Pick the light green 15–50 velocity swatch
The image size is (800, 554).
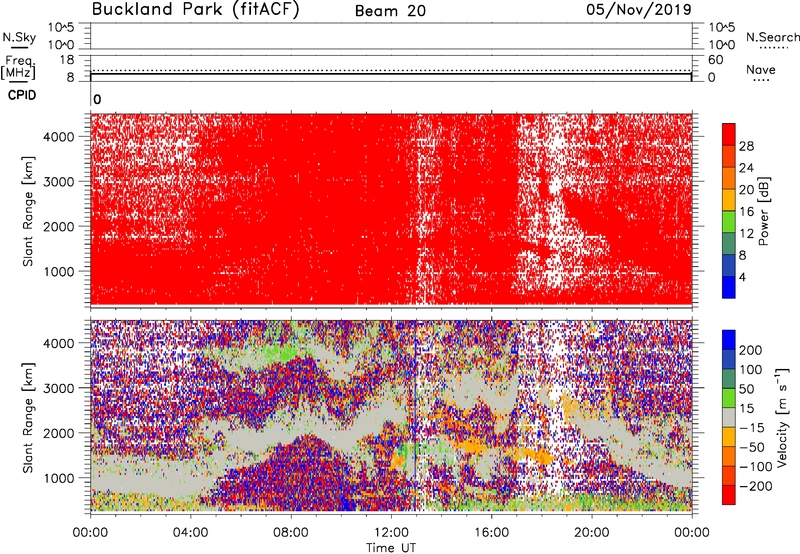tap(729, 398)
